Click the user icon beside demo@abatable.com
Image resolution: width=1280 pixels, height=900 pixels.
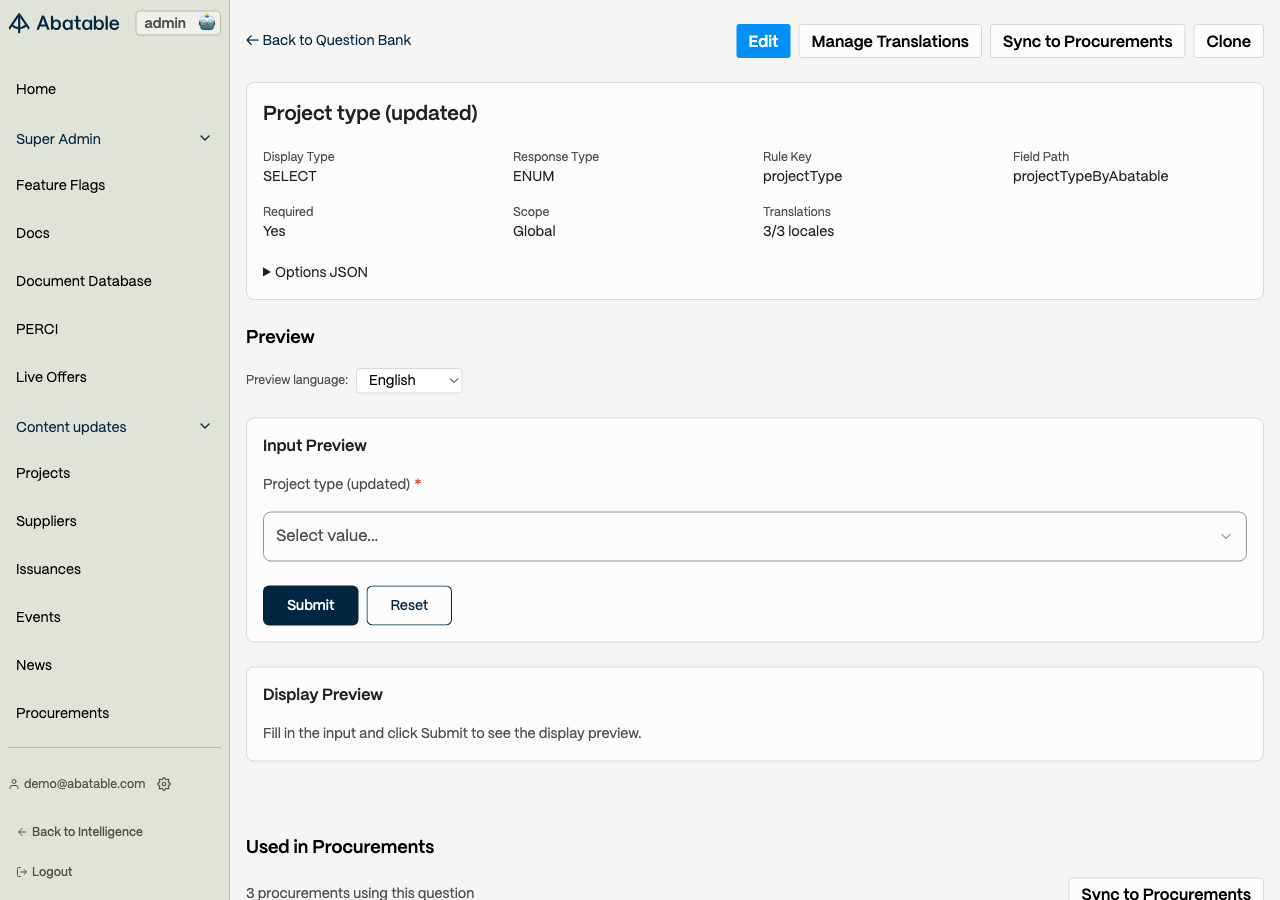(14, 784)
